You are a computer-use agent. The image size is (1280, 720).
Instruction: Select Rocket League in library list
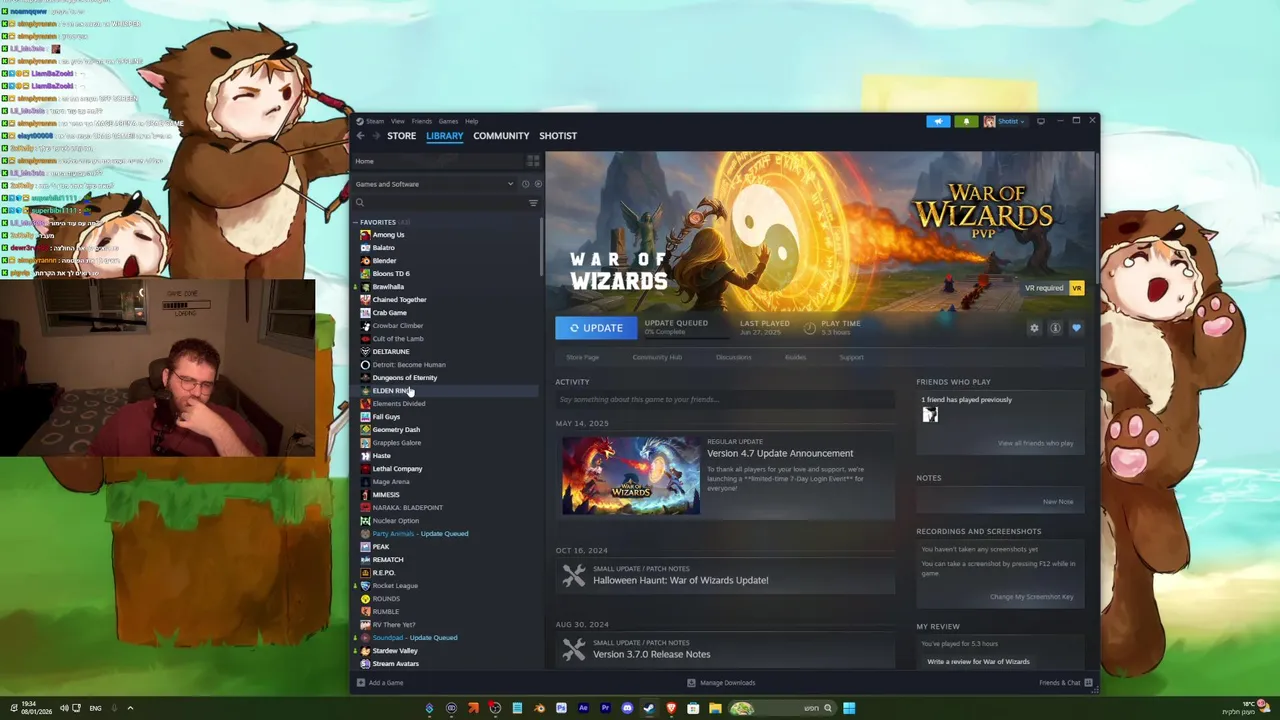pos(395,586)
